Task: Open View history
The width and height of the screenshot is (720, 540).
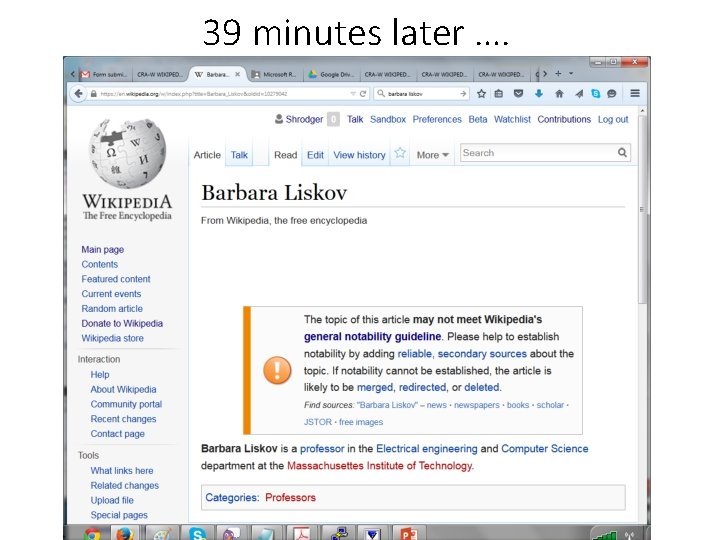Action: (360, 155)
